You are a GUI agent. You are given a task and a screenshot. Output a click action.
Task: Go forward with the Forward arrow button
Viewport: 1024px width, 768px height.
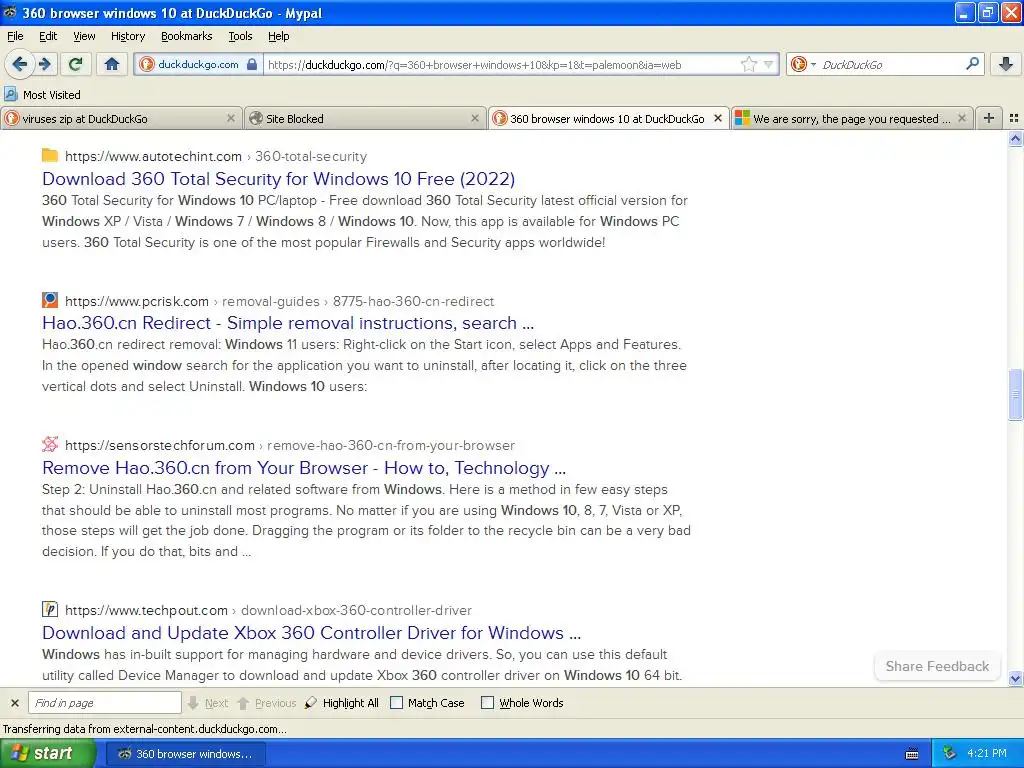pyautogui.click(x=44, y=64)
